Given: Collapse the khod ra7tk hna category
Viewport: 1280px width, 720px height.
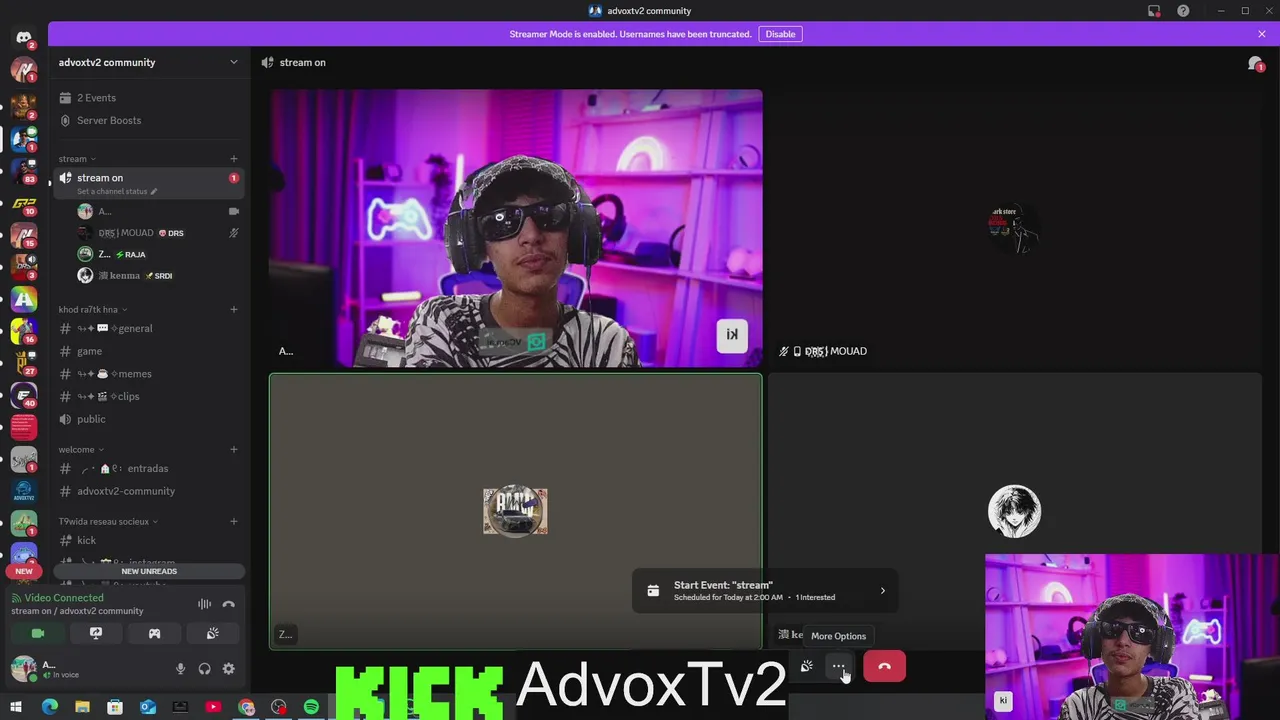Looking at the screenshot, I should tap(92, 310).
